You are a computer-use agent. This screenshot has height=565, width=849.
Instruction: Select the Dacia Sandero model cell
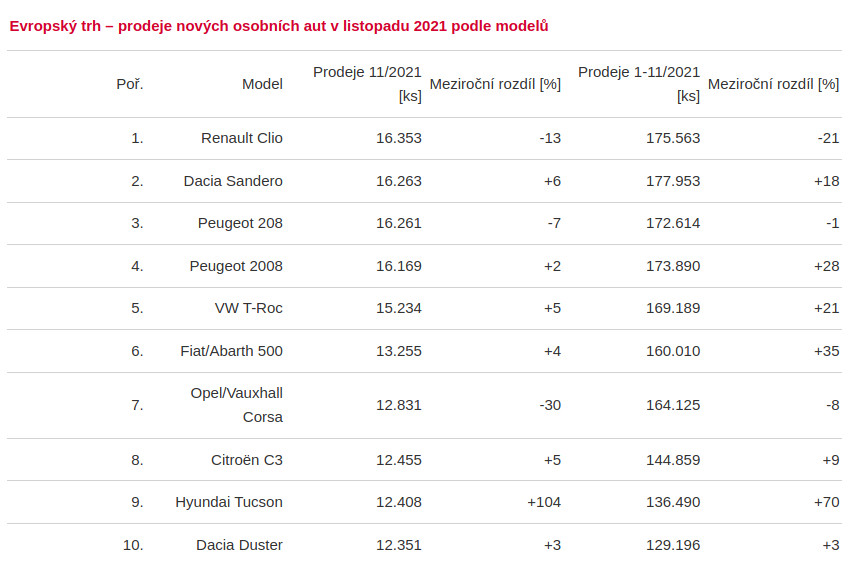coord(233,181)
